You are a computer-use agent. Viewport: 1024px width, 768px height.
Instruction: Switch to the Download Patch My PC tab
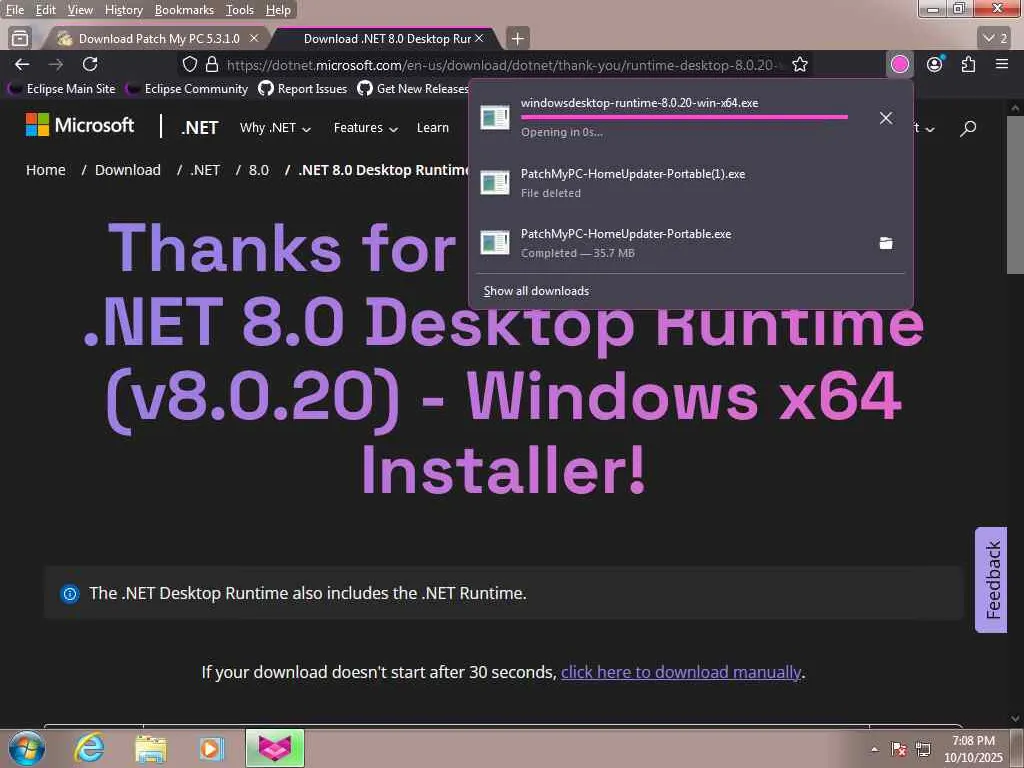[x=157, y=39]
